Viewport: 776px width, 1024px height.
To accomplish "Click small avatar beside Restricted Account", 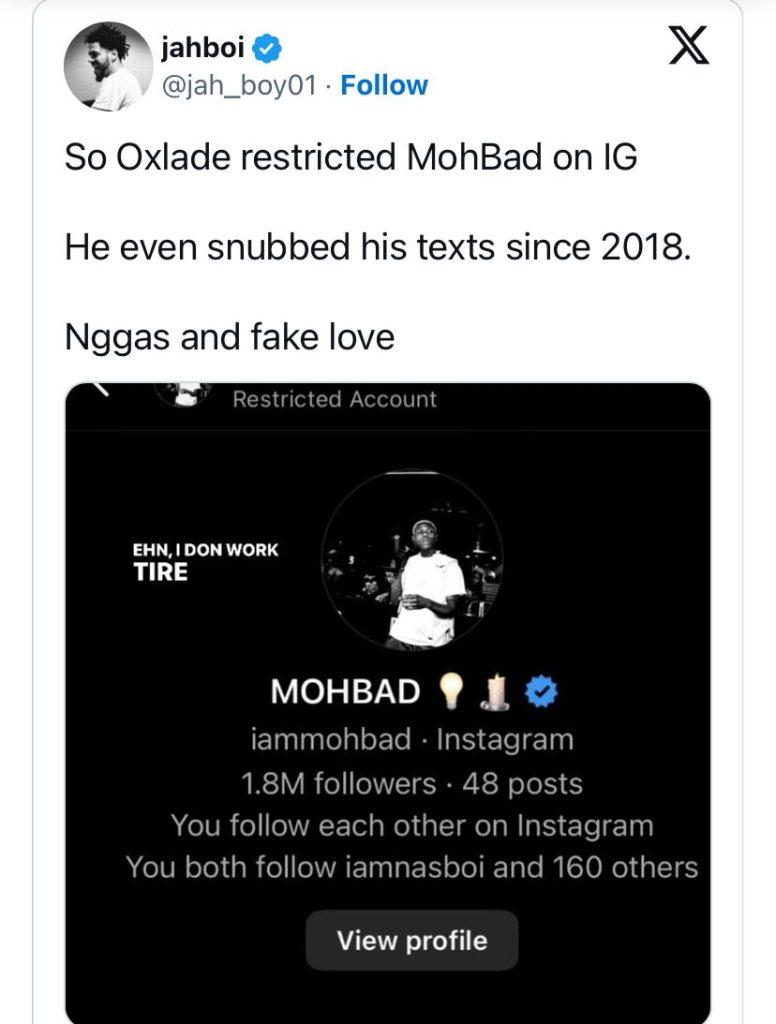I will click(x=183, y=395).
